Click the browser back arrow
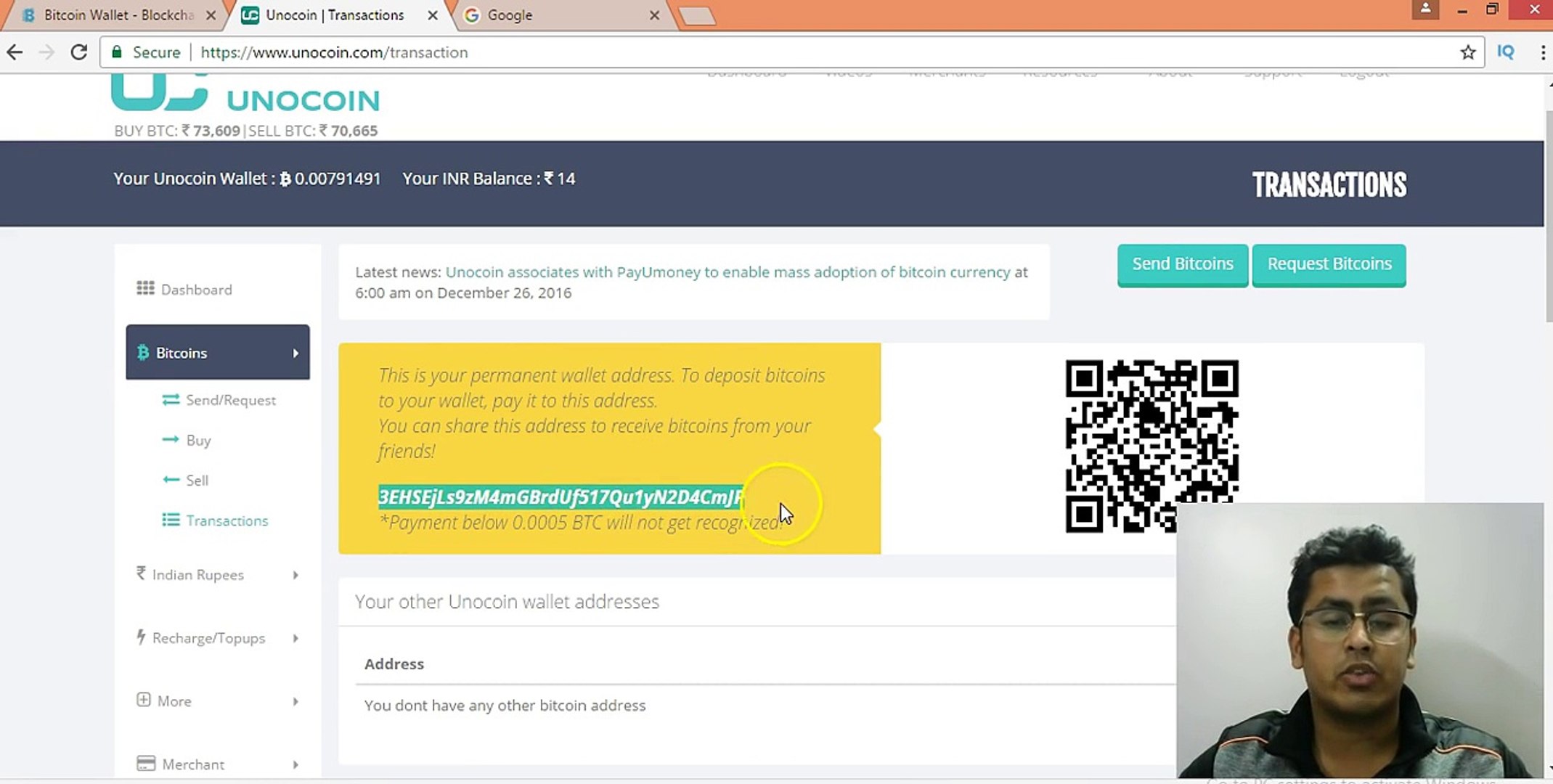The width and height of the screenshot is (1553, 784). click(15, 52)
